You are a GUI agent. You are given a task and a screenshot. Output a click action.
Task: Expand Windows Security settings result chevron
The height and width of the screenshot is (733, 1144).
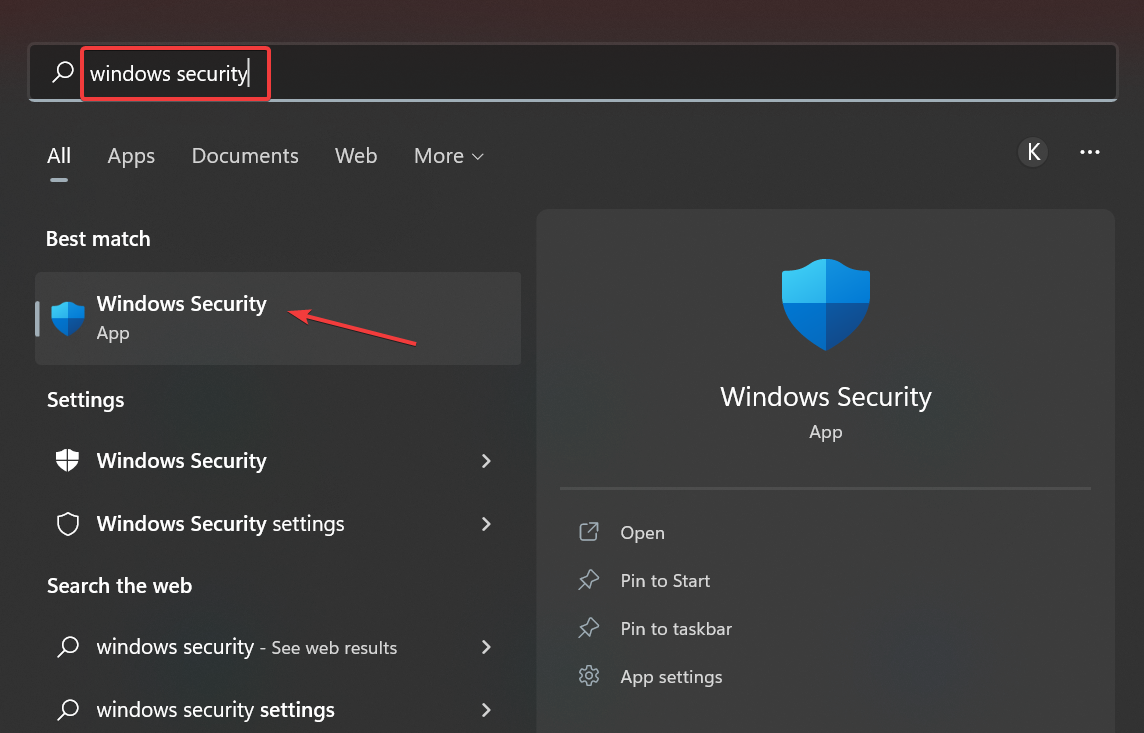pyautogui.click(x=486, y=524)
